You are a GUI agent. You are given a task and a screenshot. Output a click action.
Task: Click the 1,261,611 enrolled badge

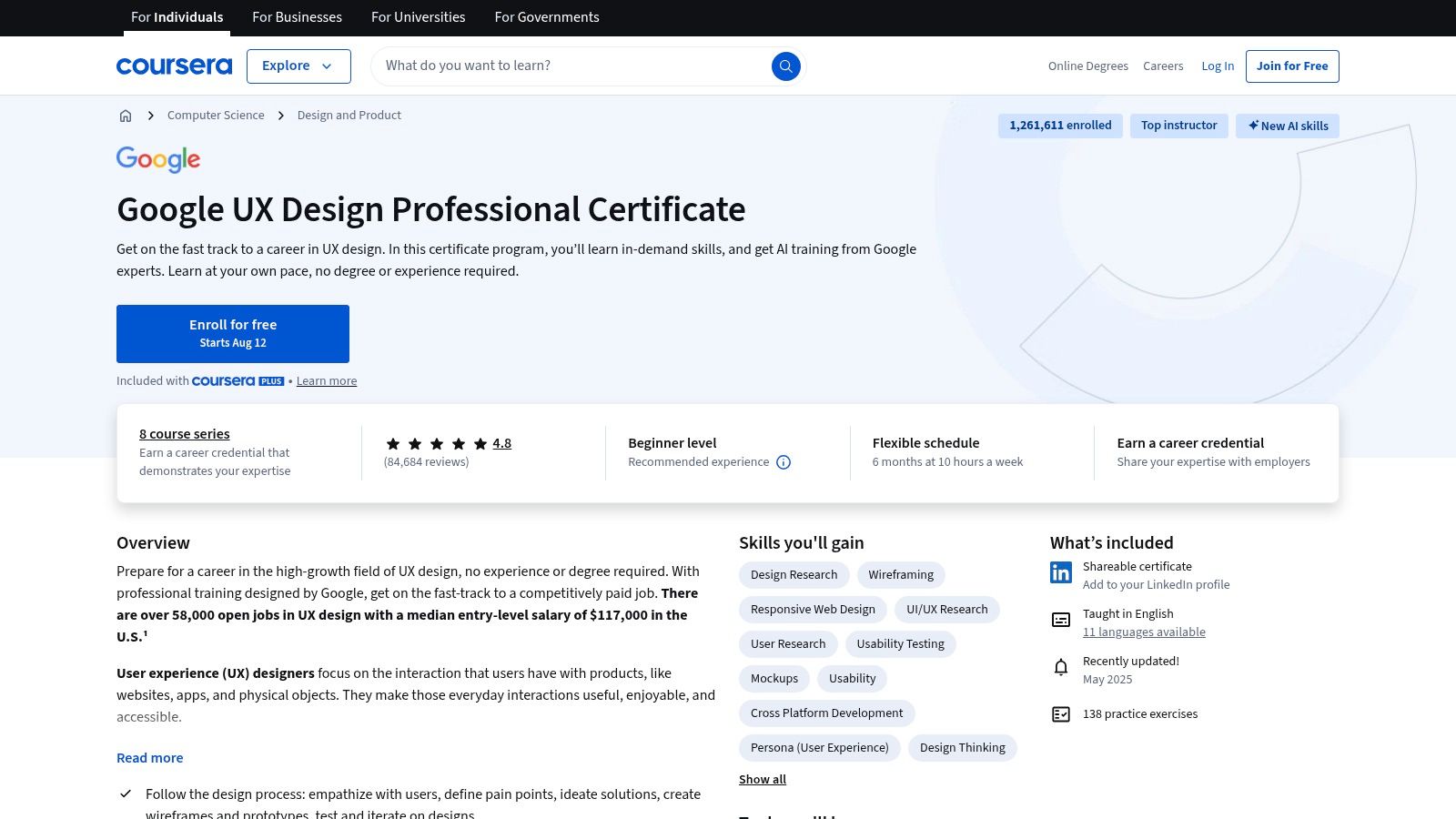[x=1060, y=126]
